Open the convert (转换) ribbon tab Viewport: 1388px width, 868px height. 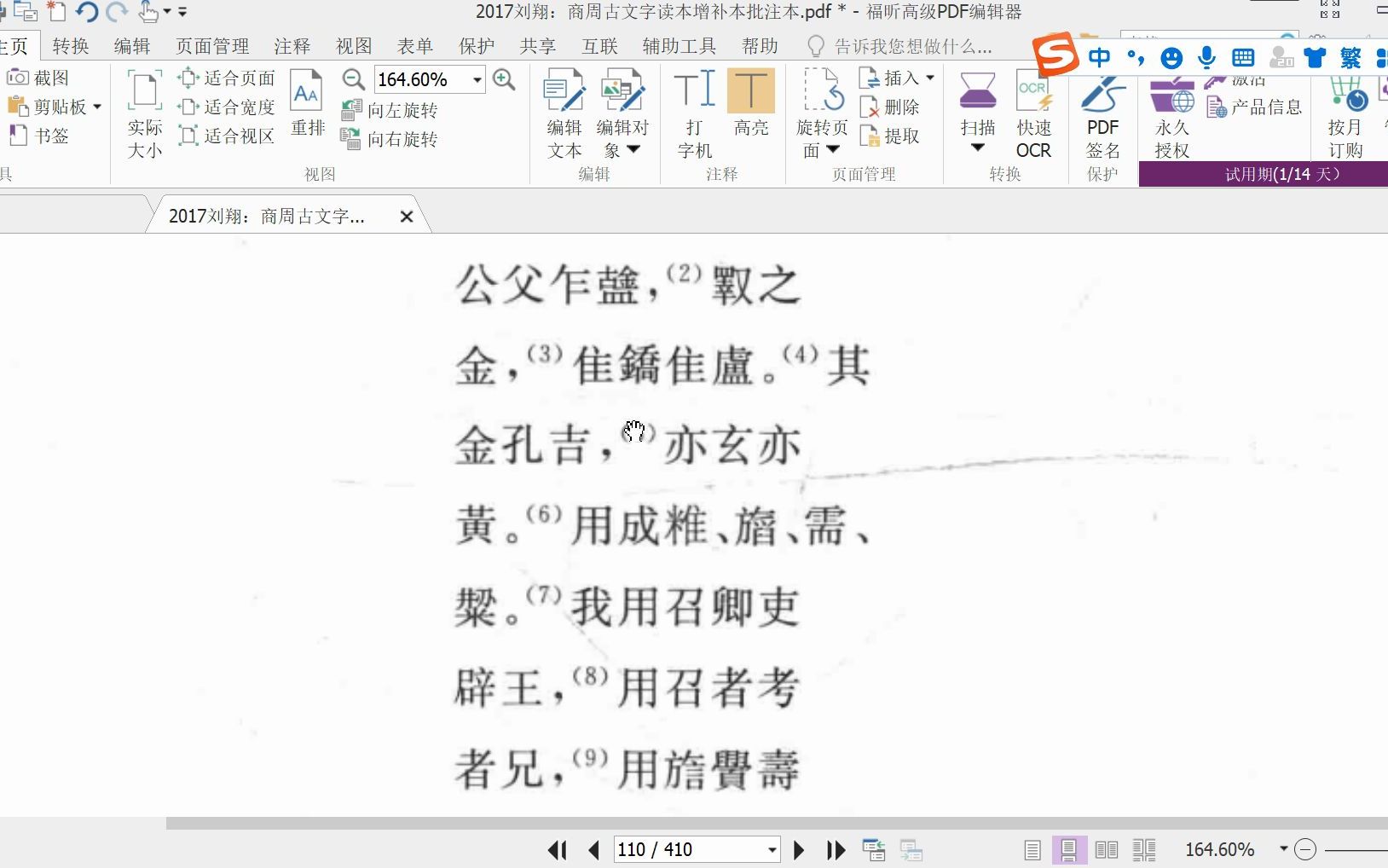(71, 46)
